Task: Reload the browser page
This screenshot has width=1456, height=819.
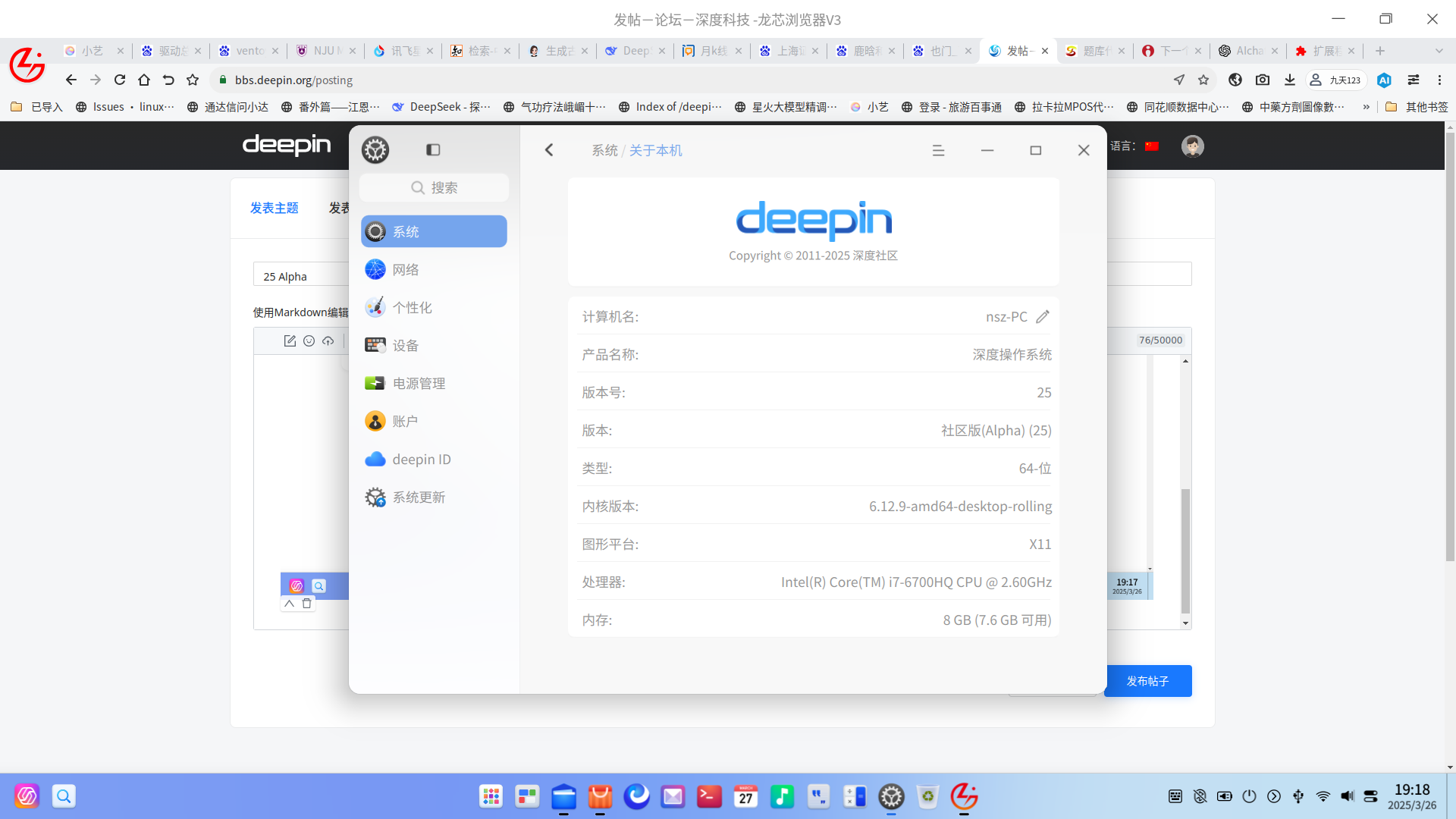Action: (x=120, y=80)
